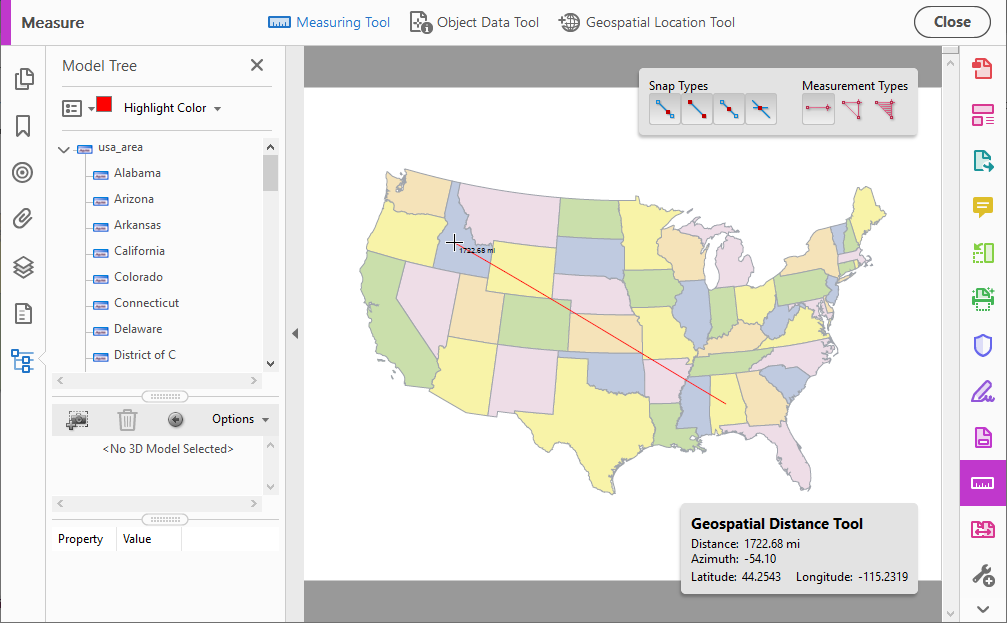Toggle the Attachments panel open
Image resolution: width=1007 pixels, height=623 pixels.
(21, 219)
